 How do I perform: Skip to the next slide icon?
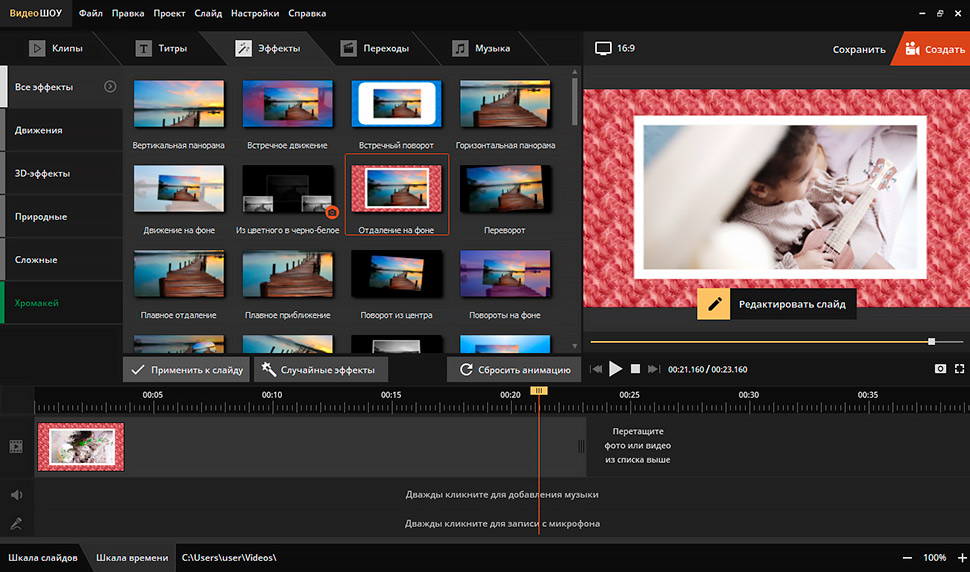(654, 369)
